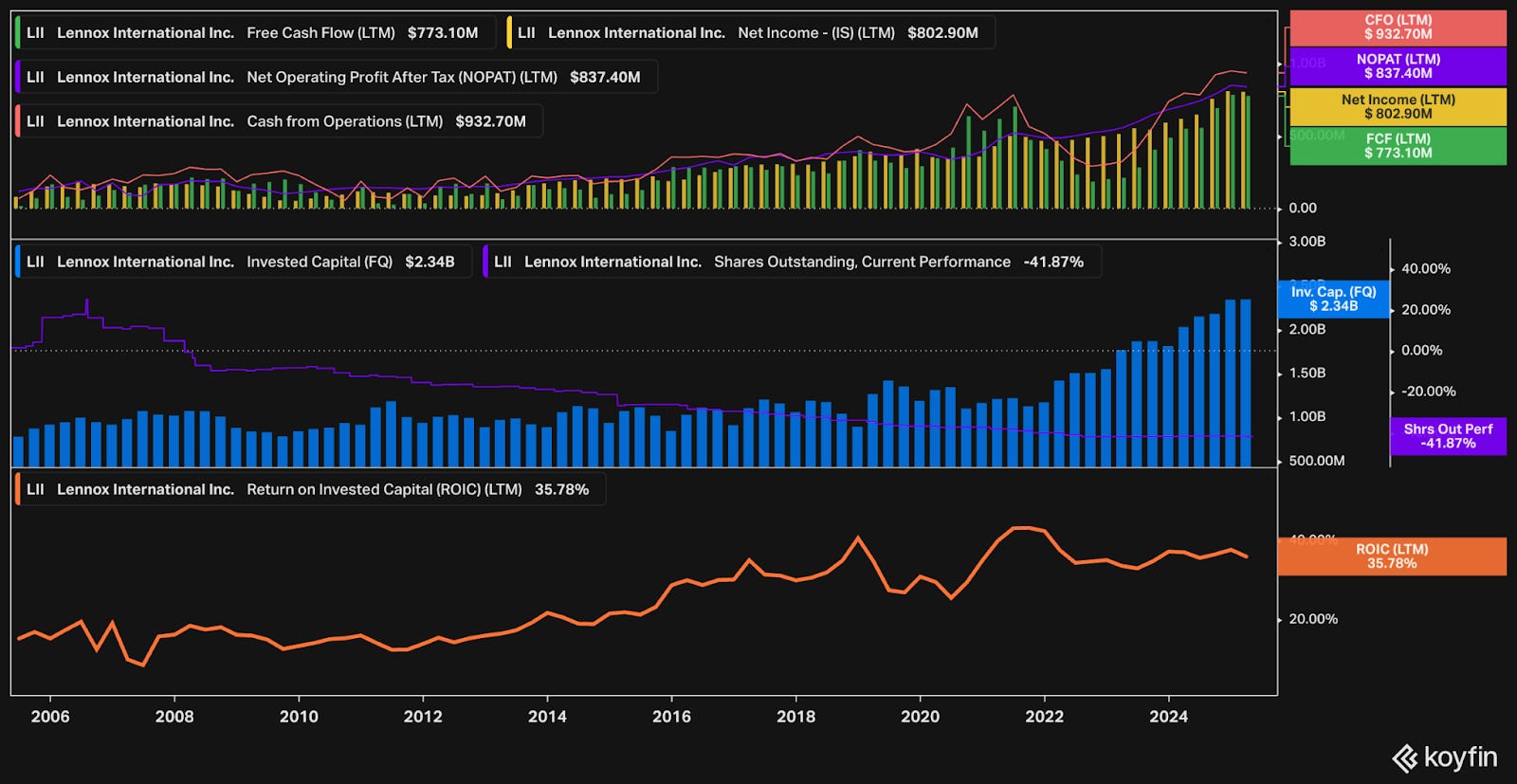Click the $773.10M value in Free Cash Flow legend
The image size is (1517, 784).
pyautogui.click(x=443, y=32)
